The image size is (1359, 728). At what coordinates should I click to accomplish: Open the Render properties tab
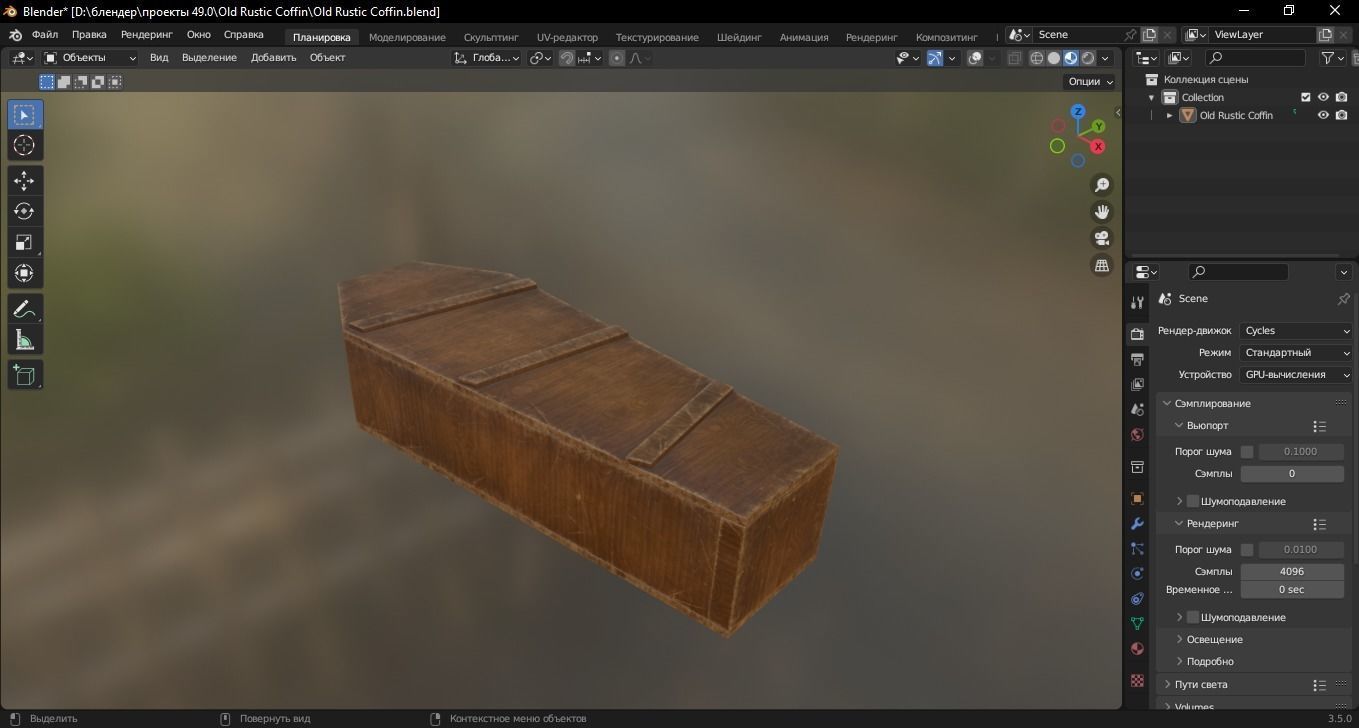click(1137, 334)
